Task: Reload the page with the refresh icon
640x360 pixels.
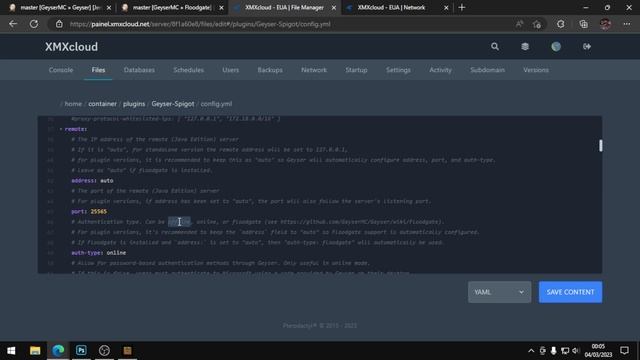Action: tap(34, 24)
